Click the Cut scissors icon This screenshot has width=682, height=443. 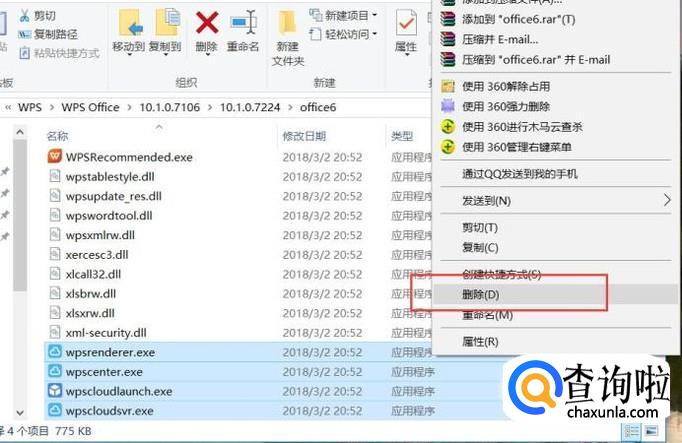tap(24, 16)
